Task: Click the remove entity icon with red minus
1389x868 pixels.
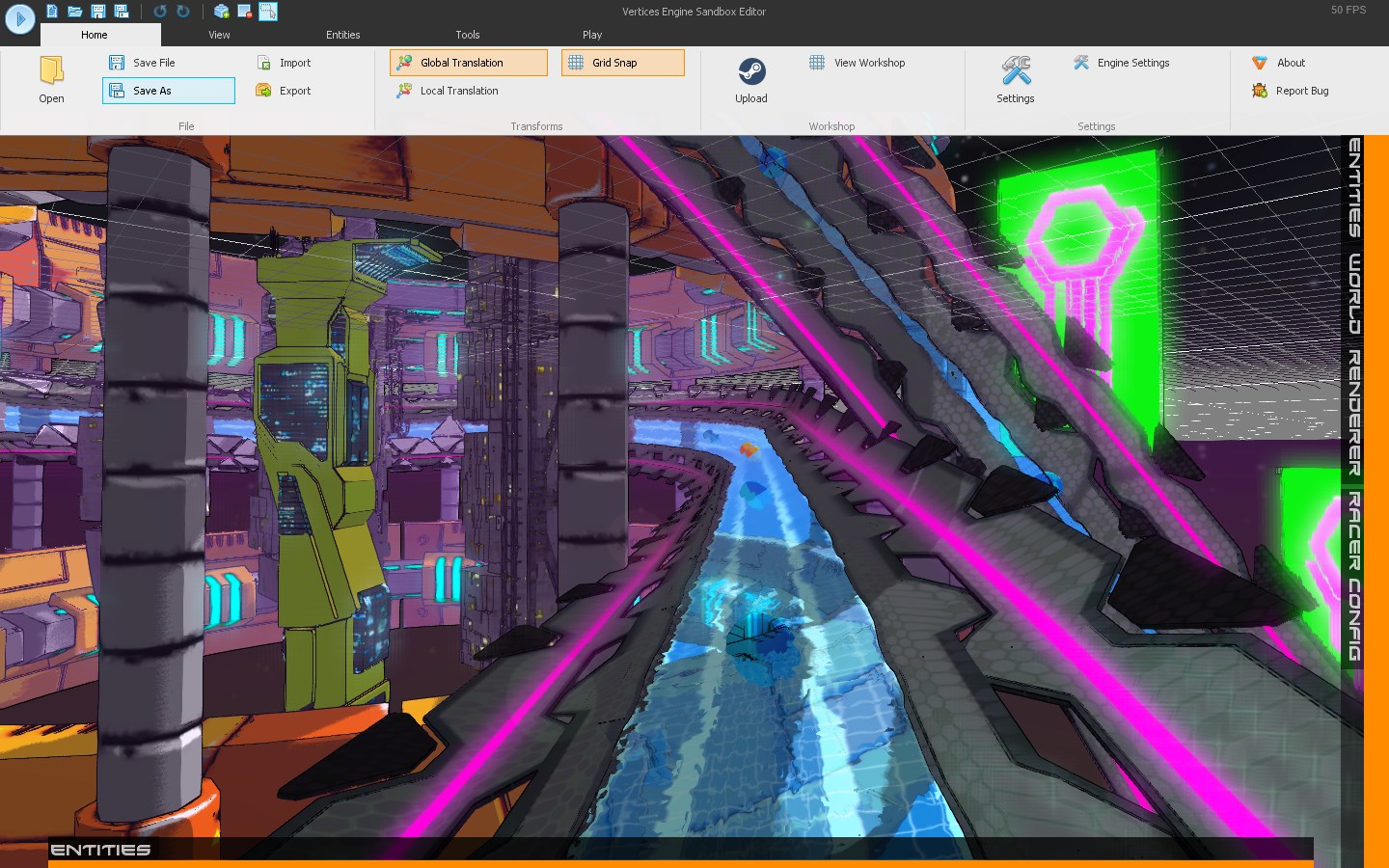Action: coord(245,12)
